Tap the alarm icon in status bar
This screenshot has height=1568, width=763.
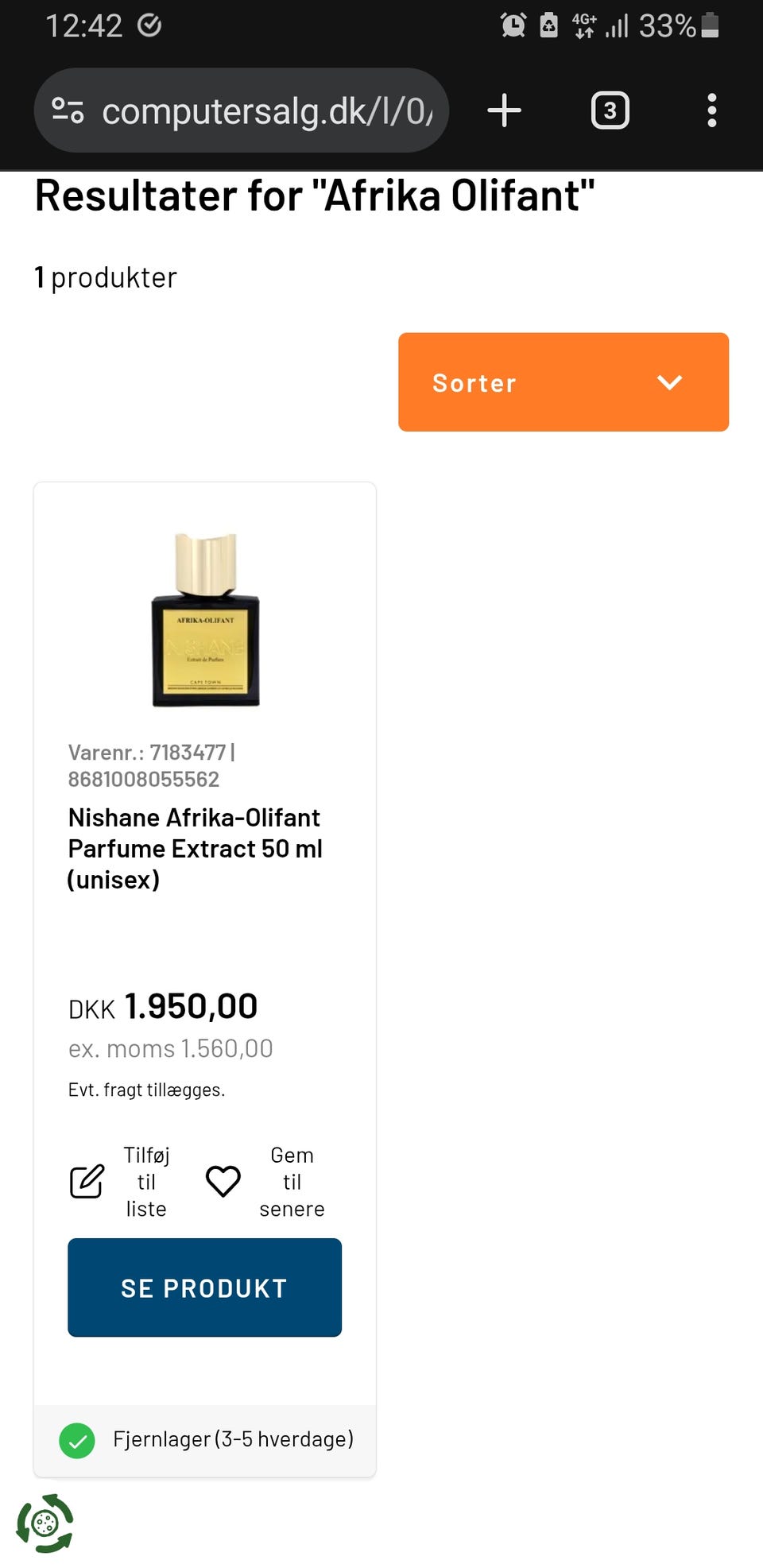[513, 25]
